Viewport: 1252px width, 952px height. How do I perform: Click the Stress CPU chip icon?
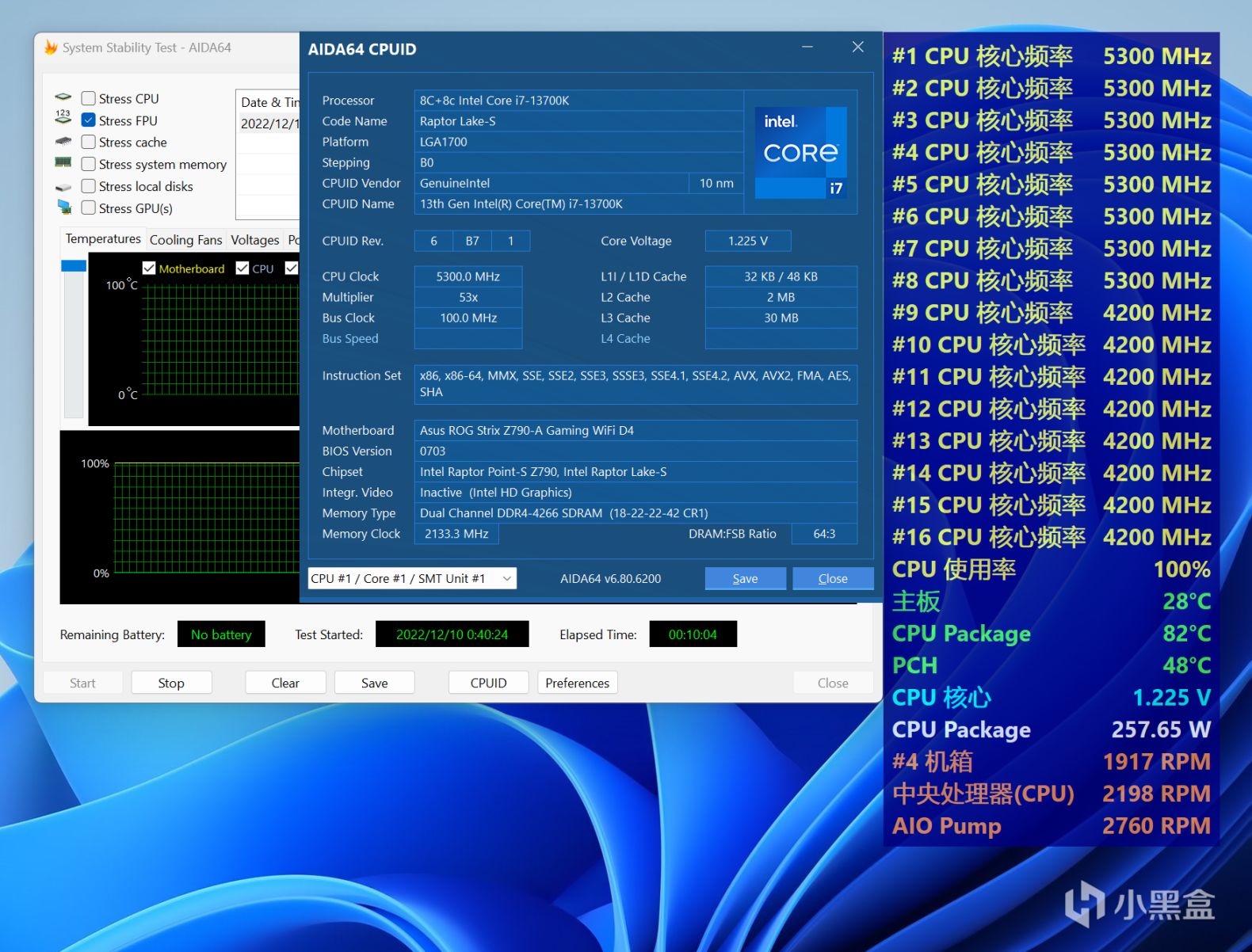(x=63, y=97)
